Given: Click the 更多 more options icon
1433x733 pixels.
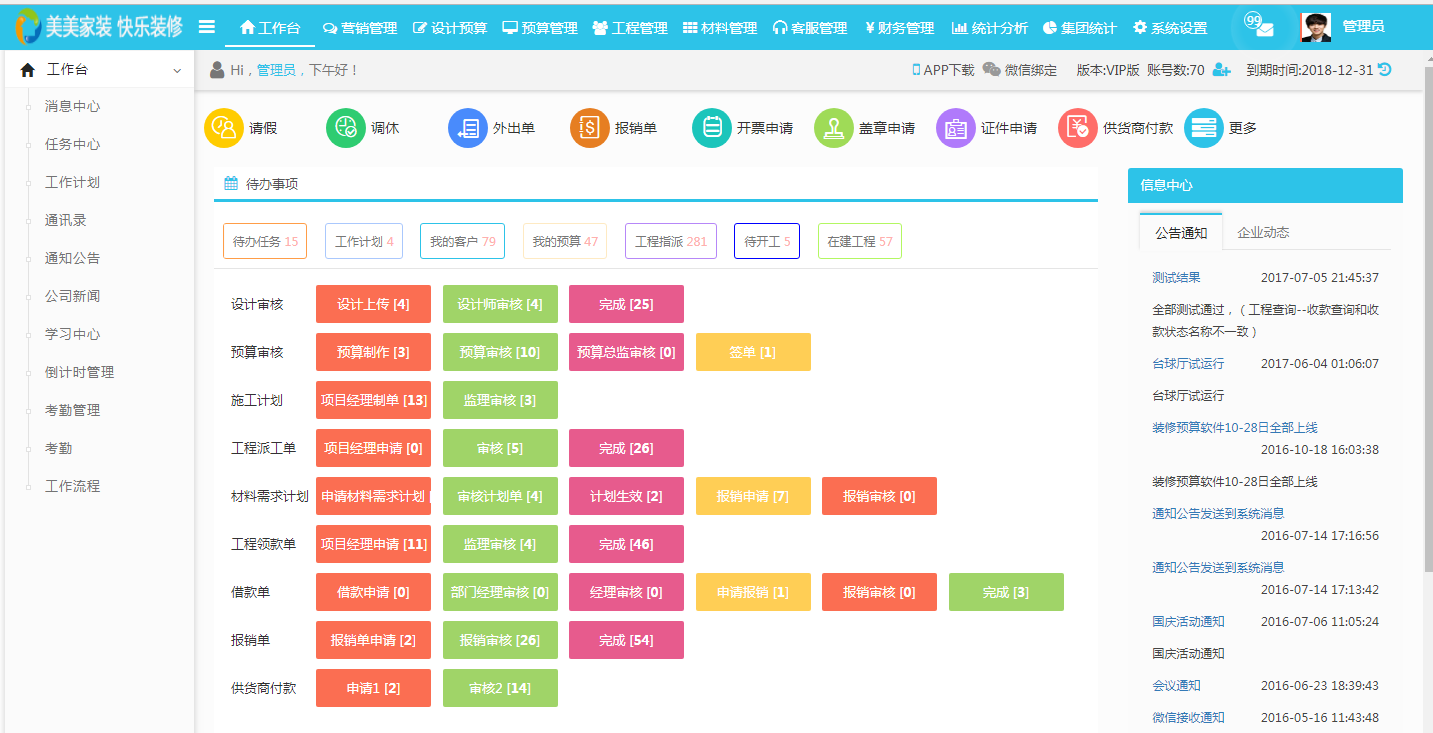Looking at the screenshot, I should pos(1204,128).
